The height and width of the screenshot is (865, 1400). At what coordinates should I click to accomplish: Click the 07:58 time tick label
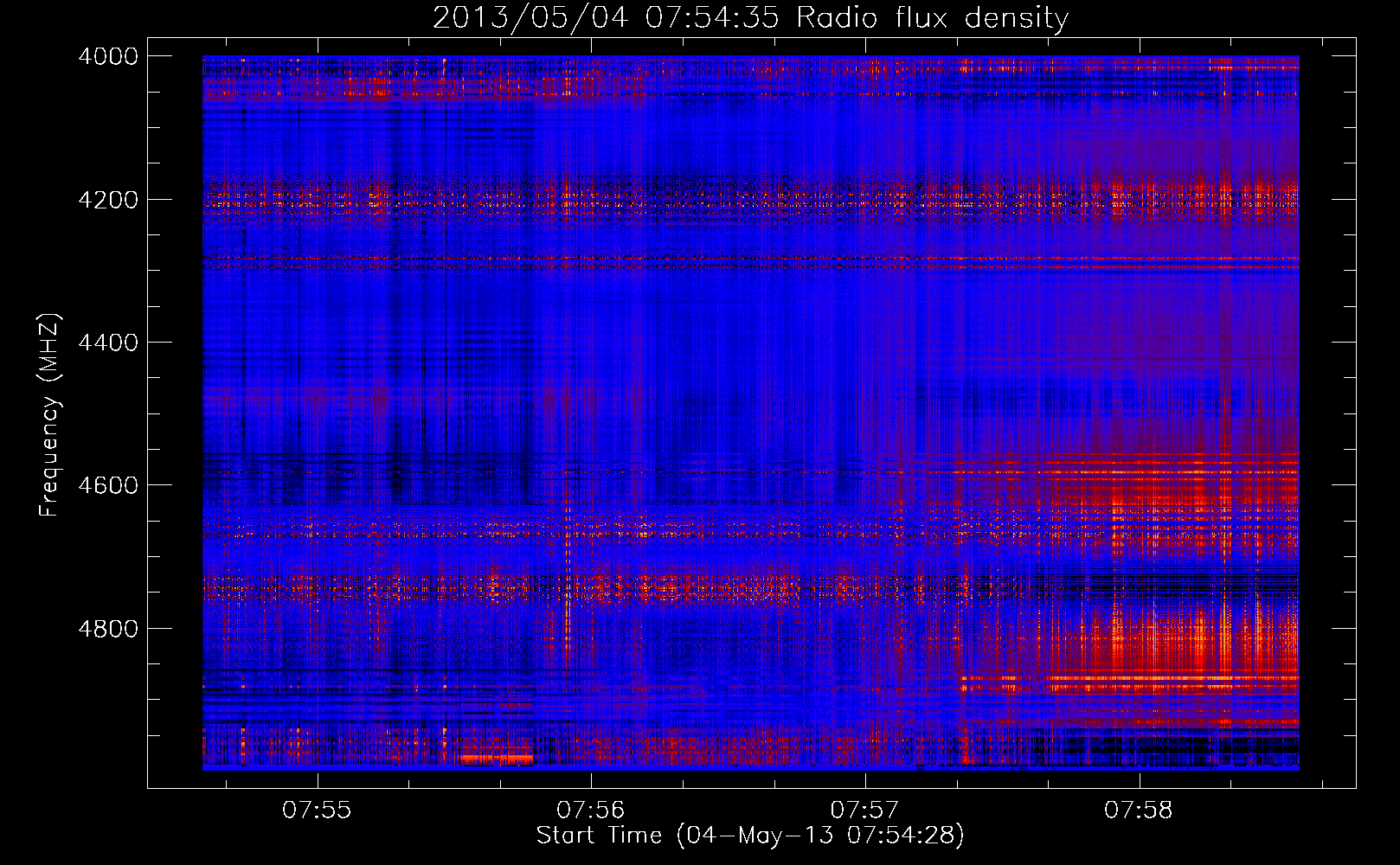pos(1140,811)
